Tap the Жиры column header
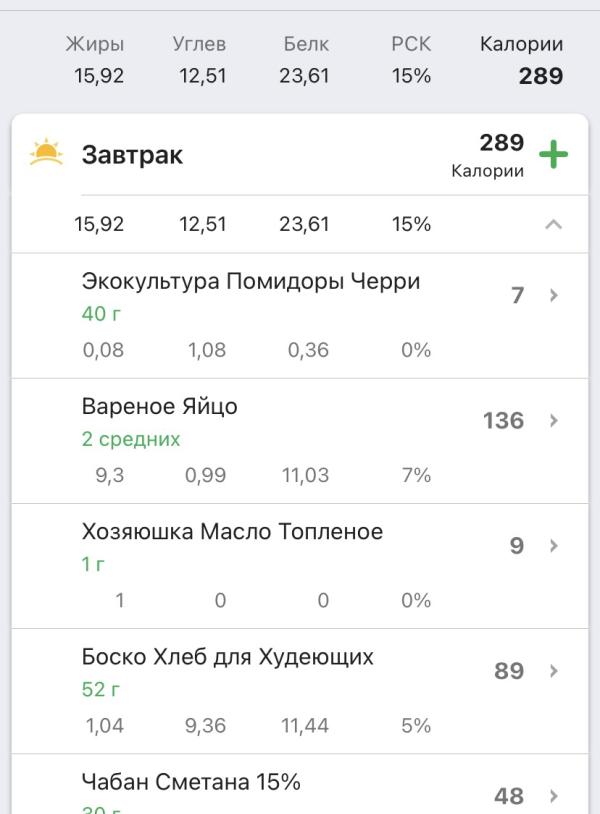Image resolution: width=600 pixels, height=814 pixels. coord(95,45)
